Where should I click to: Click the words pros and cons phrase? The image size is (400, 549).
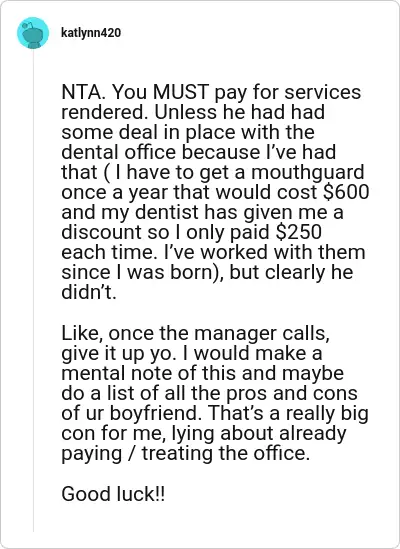[291, 394]
